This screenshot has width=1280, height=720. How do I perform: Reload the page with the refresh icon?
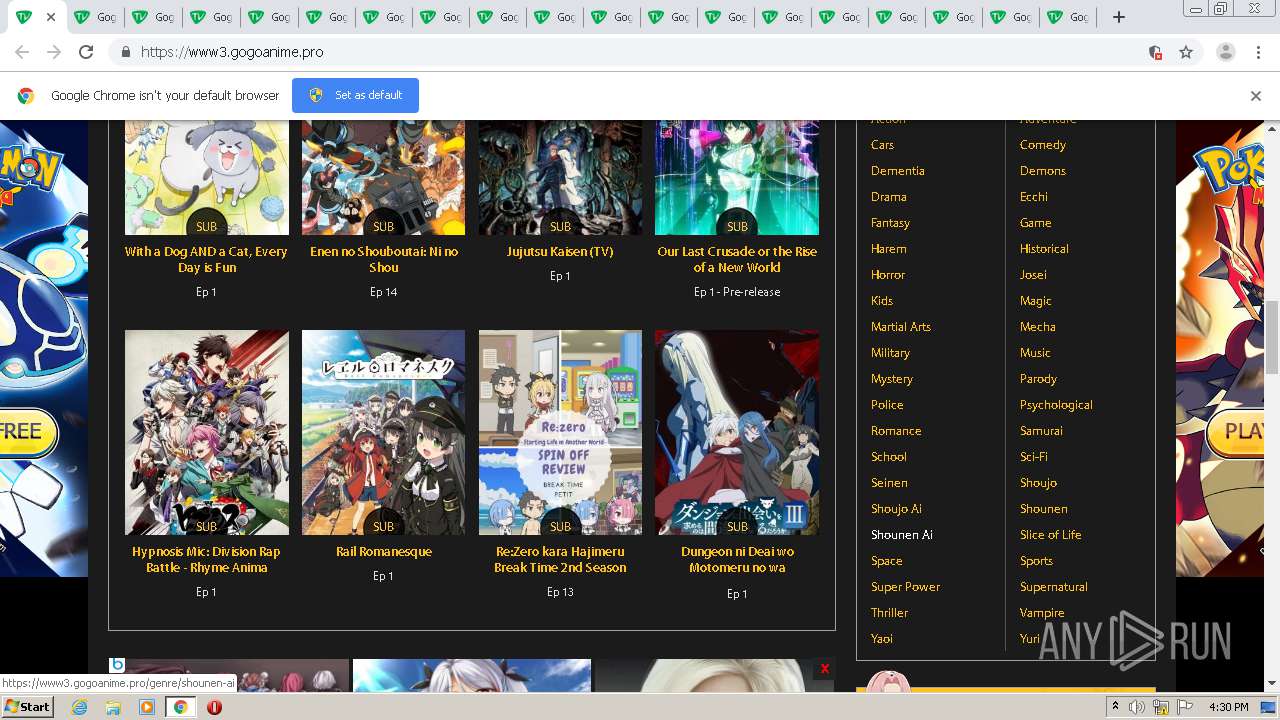(x=86, y=52)
